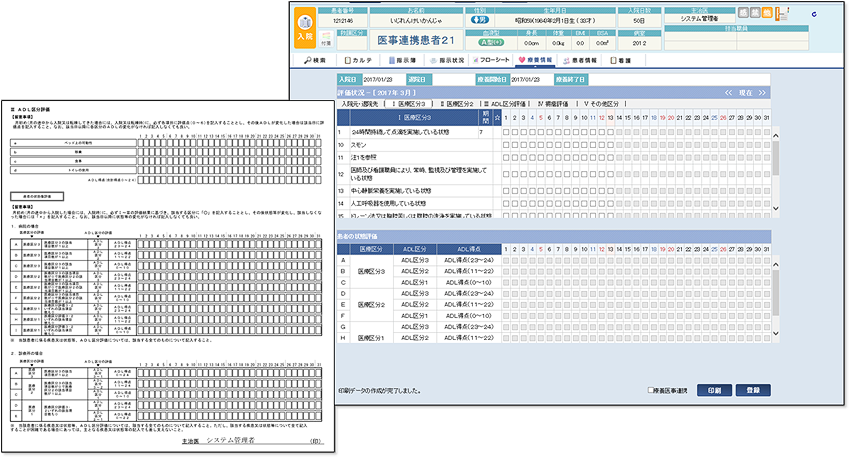Click 医療区分2 cell in state table
Image resolution: width=850 pixels, height=458 pixels.
(x=371, y=305)
